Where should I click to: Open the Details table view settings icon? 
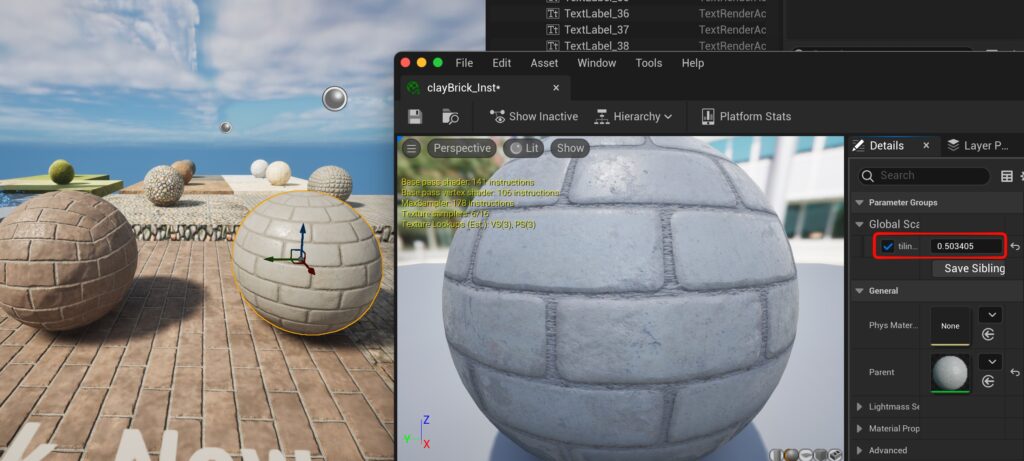[x=1006, y=176]
